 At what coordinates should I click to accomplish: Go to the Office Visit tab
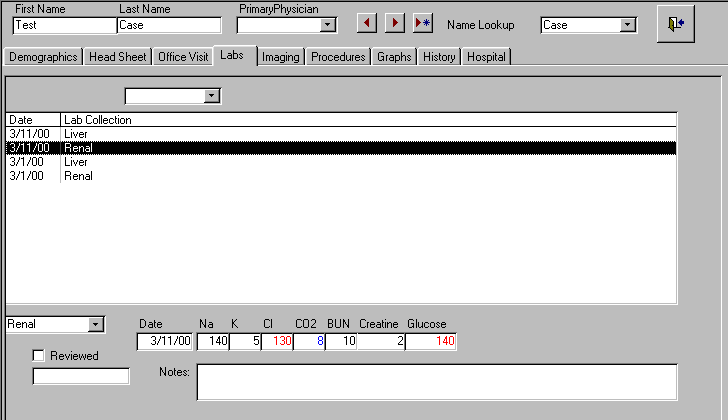(184, 57)
